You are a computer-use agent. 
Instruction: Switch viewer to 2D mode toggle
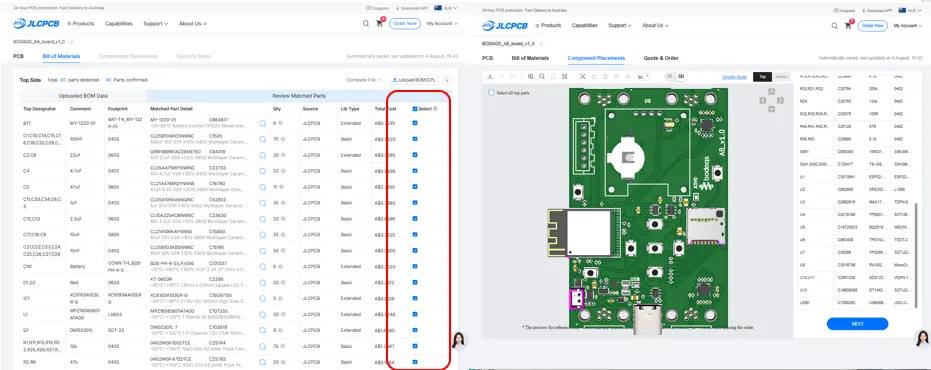click(670, 76)
